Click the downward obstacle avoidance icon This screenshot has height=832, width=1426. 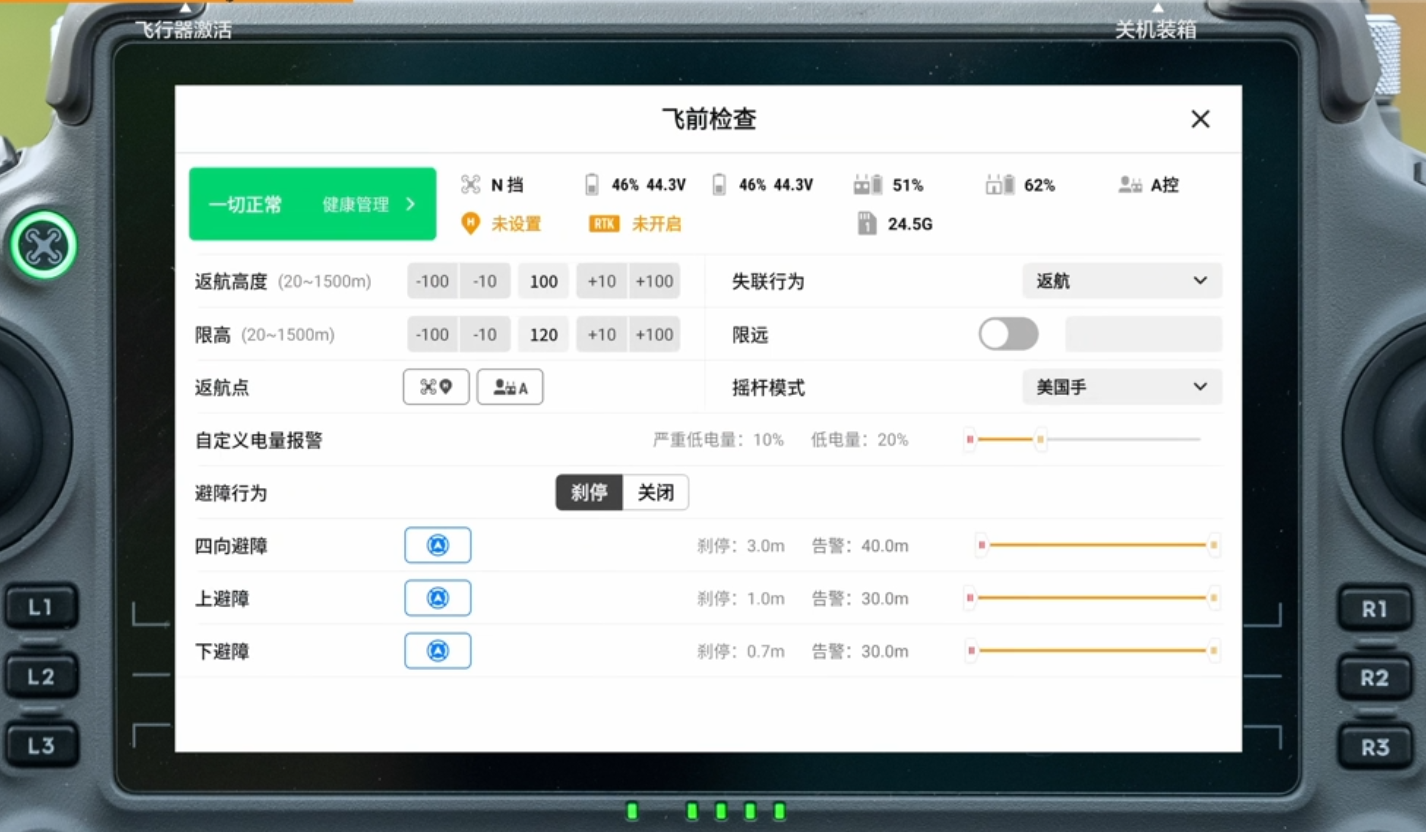[x=437, y=651]
